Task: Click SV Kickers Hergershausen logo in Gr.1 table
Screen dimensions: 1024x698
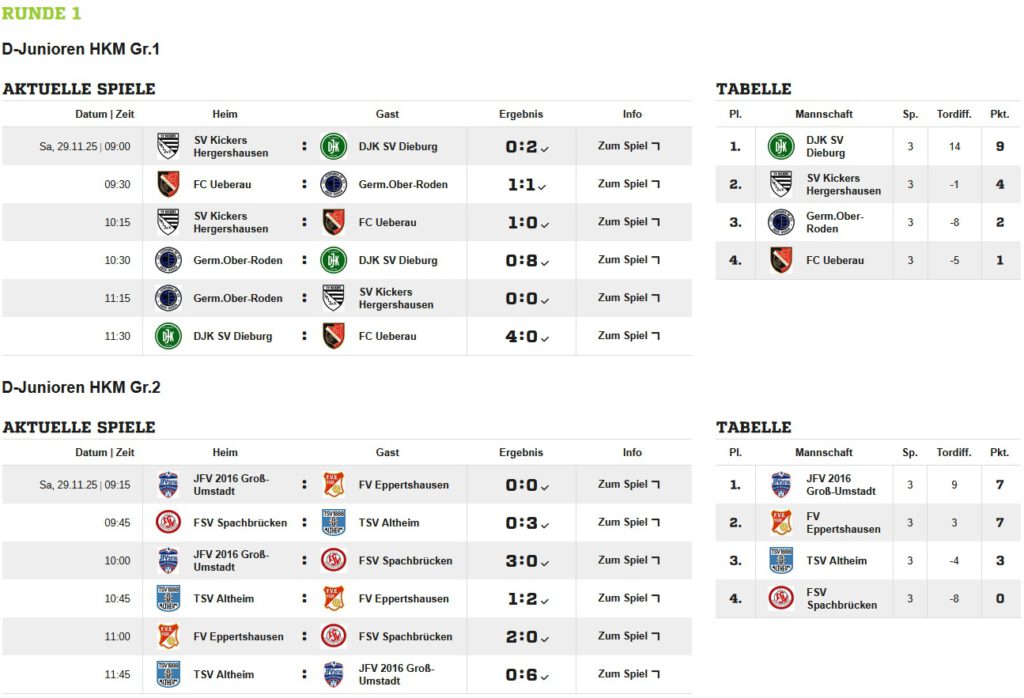Action: [781, 184]
